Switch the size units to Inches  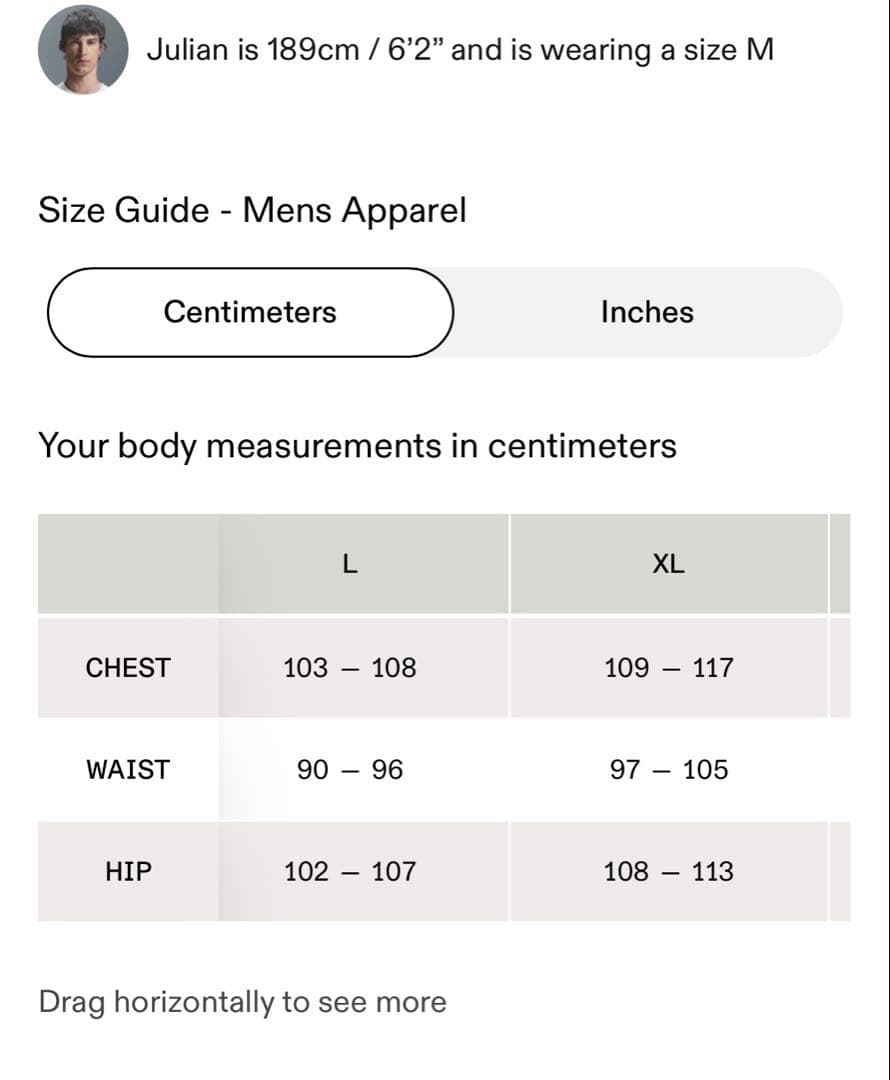coord(646,312)
